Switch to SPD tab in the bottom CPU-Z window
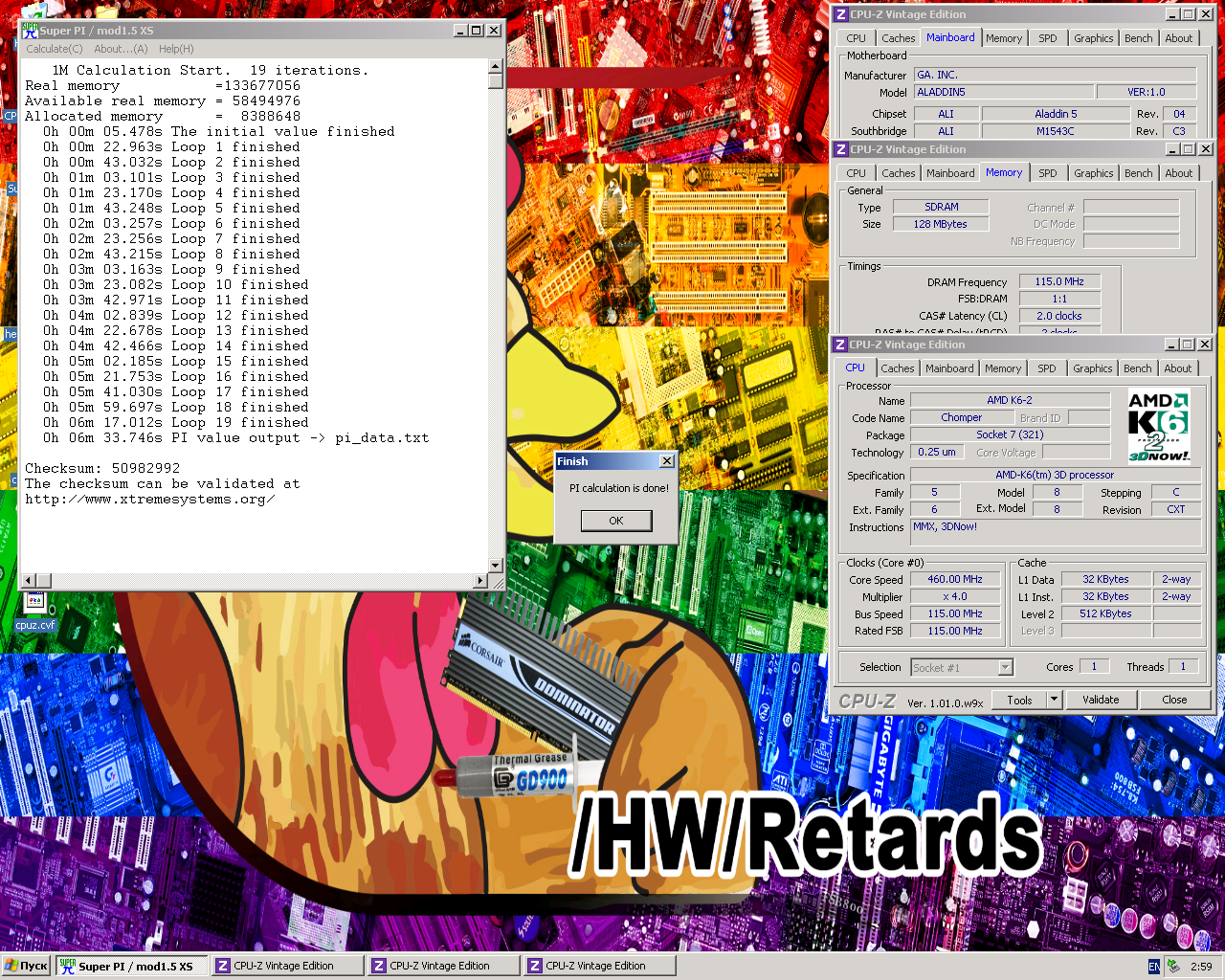Screen dimensions: 1225x980 point(1047,368)
